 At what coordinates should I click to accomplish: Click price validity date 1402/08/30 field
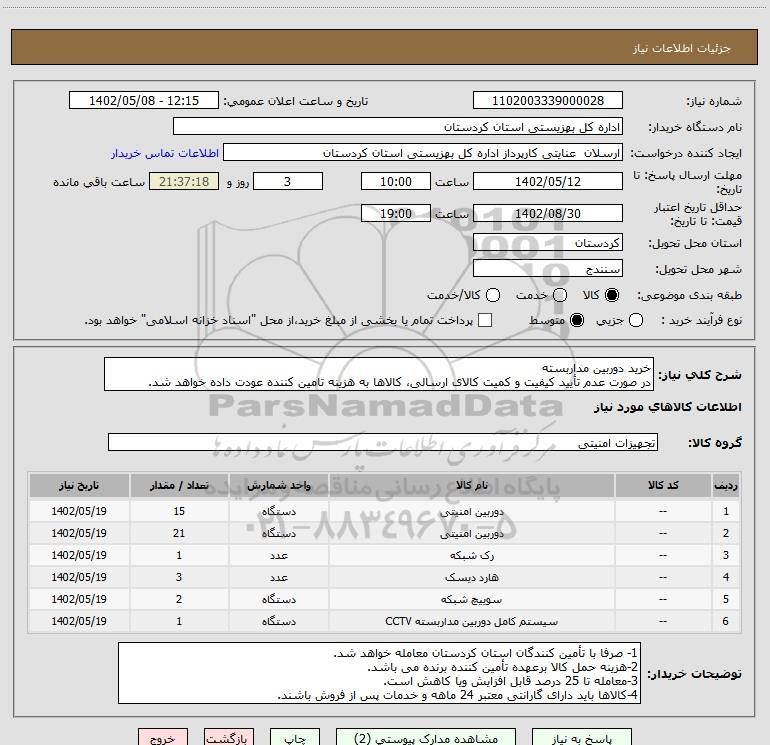coord(548,213)
